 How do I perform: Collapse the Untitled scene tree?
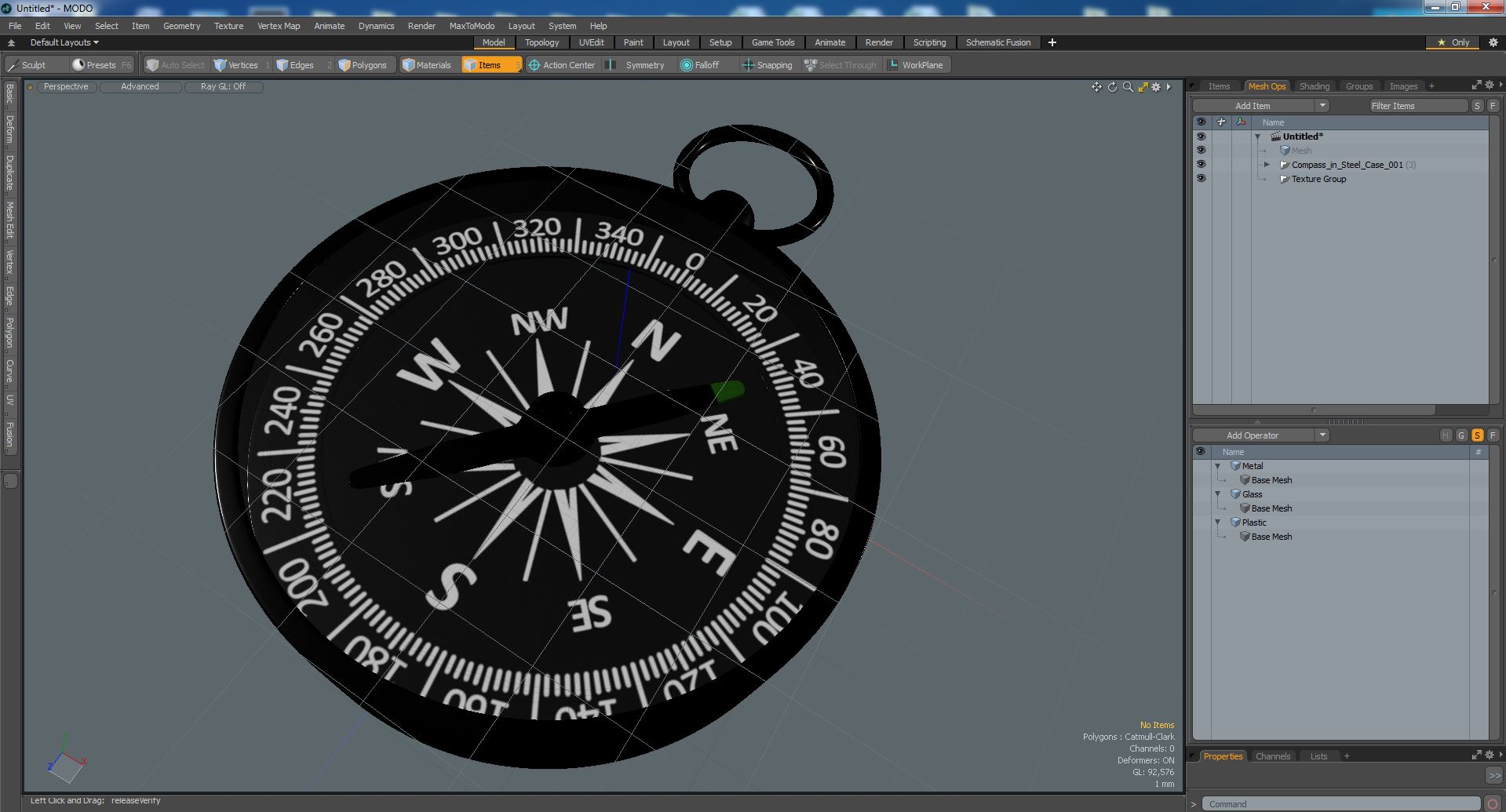pyautogui.click(x=1258, y=137)
